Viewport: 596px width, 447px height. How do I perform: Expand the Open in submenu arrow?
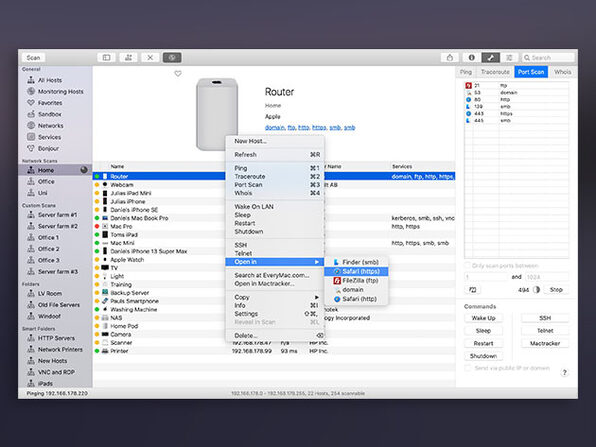pos(316,262)
